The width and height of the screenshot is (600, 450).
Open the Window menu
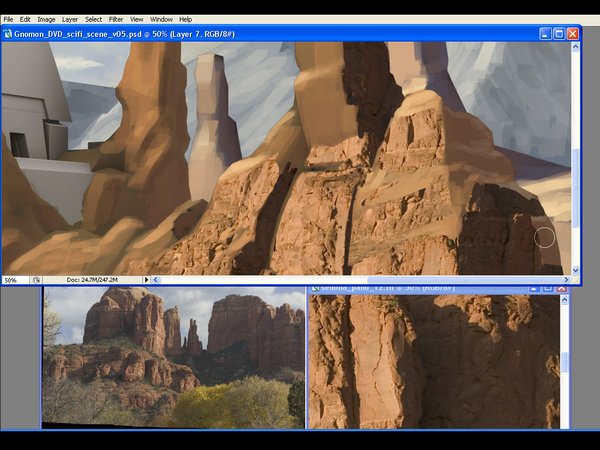pyautogui.click(x=161, y=19)
